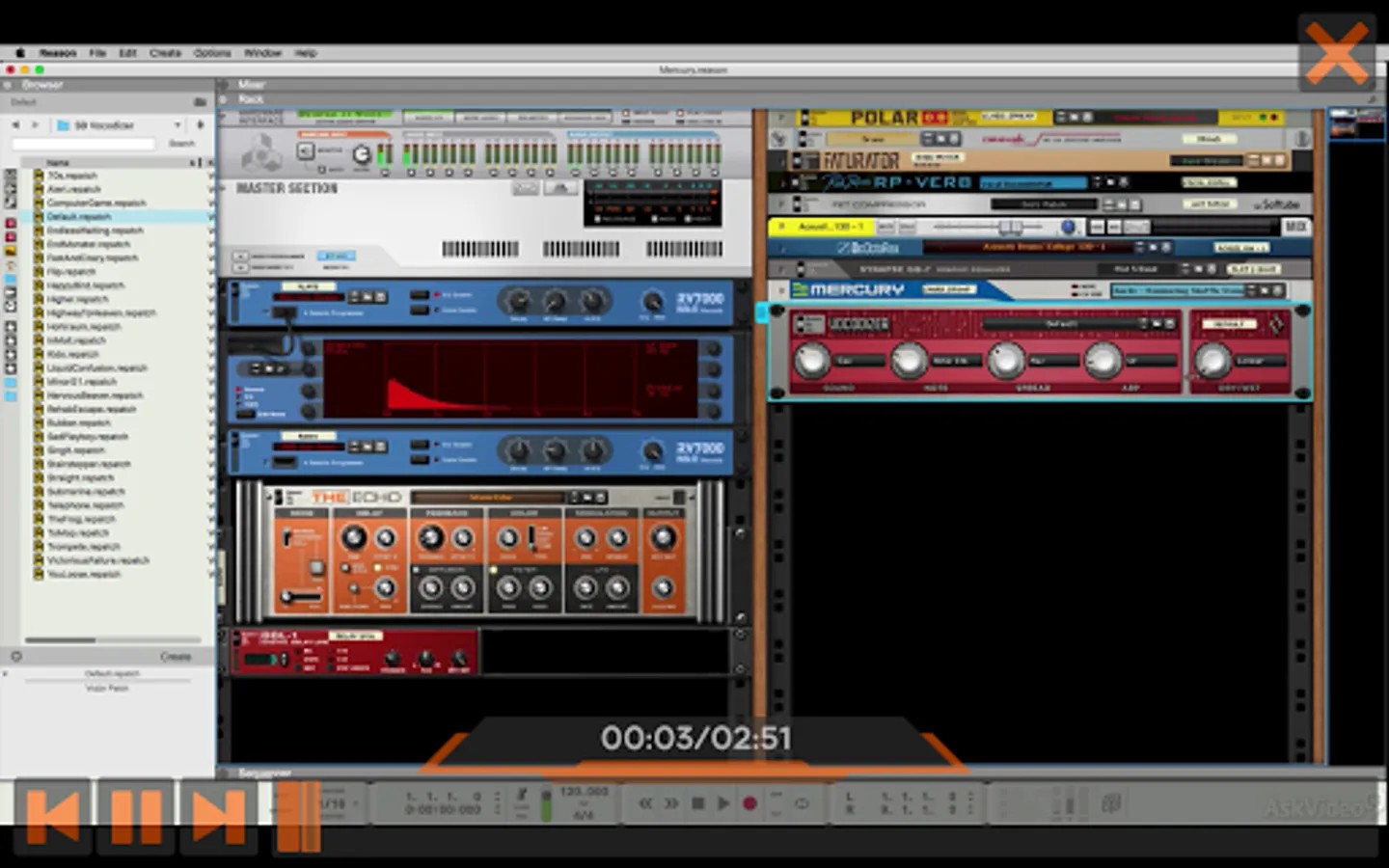Open the Window menu
Viewport: 1389px width, 868px height.
tap(262, 53)
